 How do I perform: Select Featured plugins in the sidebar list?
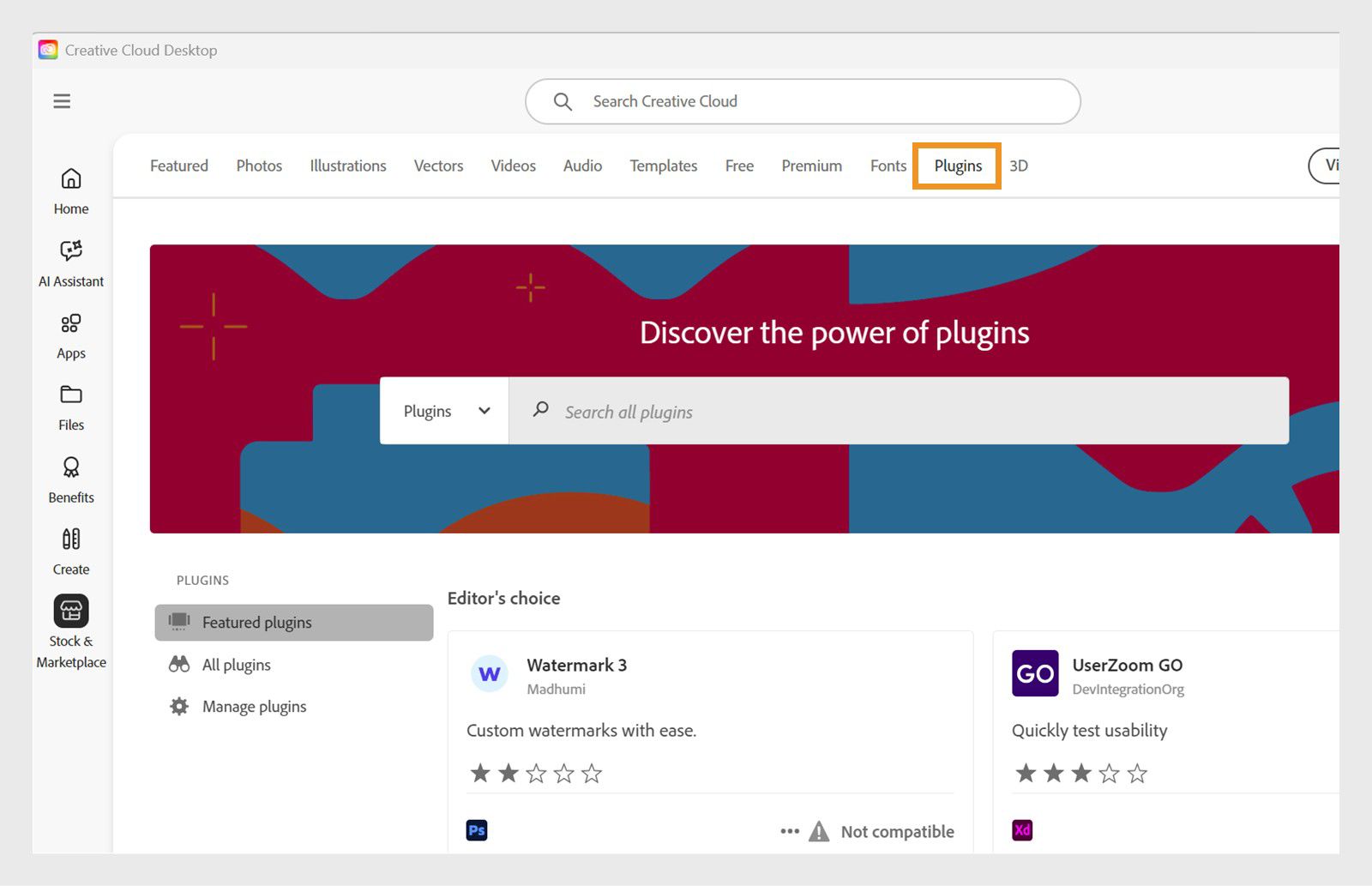pyautogui.click(x=294, y=623)
